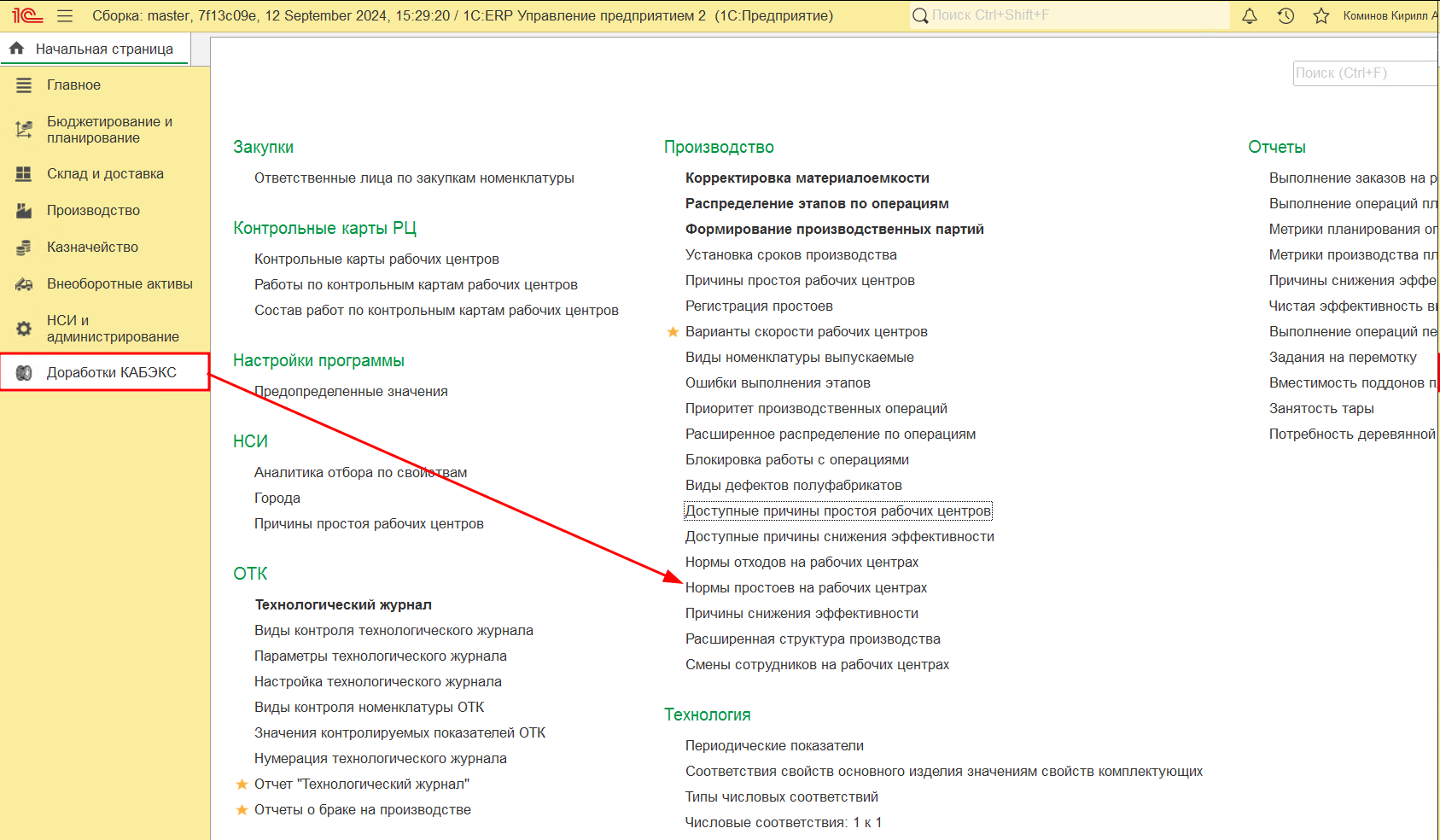The width and height of the screenshot is (1440, 840).
Task: Open НСИ и администрирование gear icon
Action: point(24,328)
